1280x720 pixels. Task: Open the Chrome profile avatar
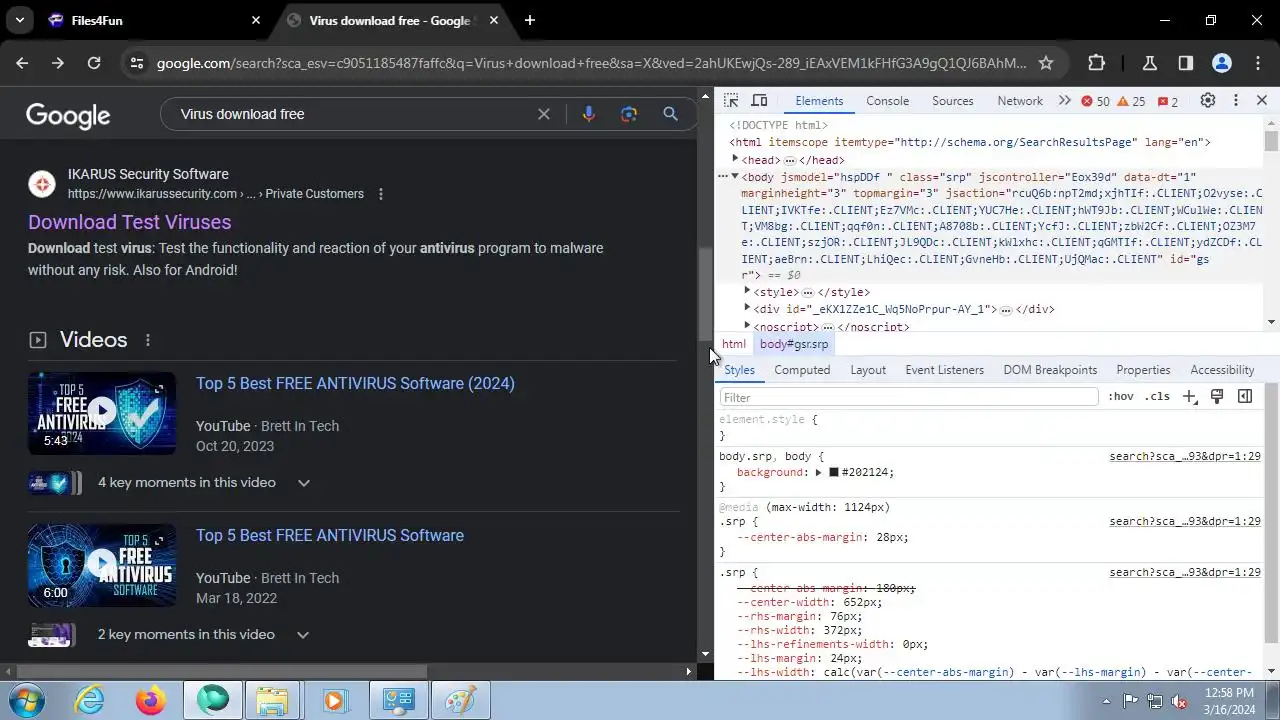pyautogui.click(x=1222, y=63)
